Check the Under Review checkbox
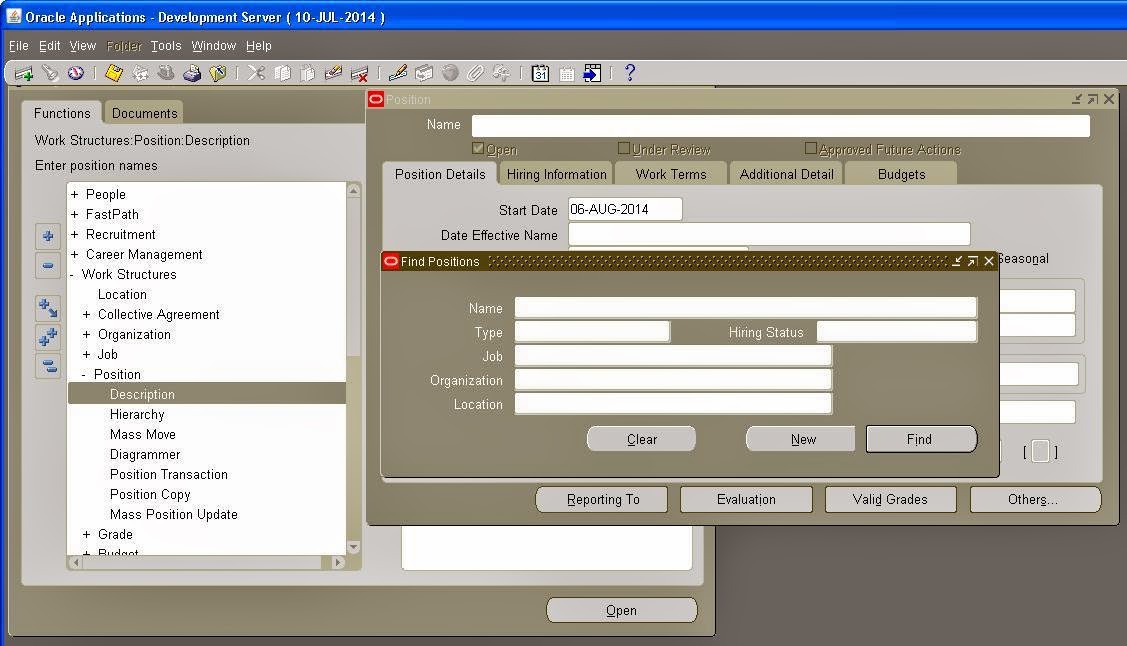 pyautogui.click(x=621, y=147)
